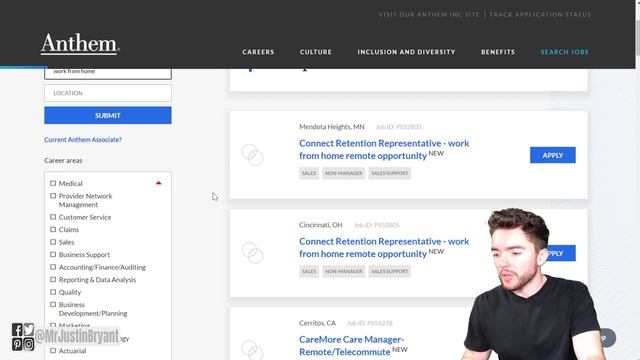
Task: Open Track Application Status link
Action: [x=540, y=14]
